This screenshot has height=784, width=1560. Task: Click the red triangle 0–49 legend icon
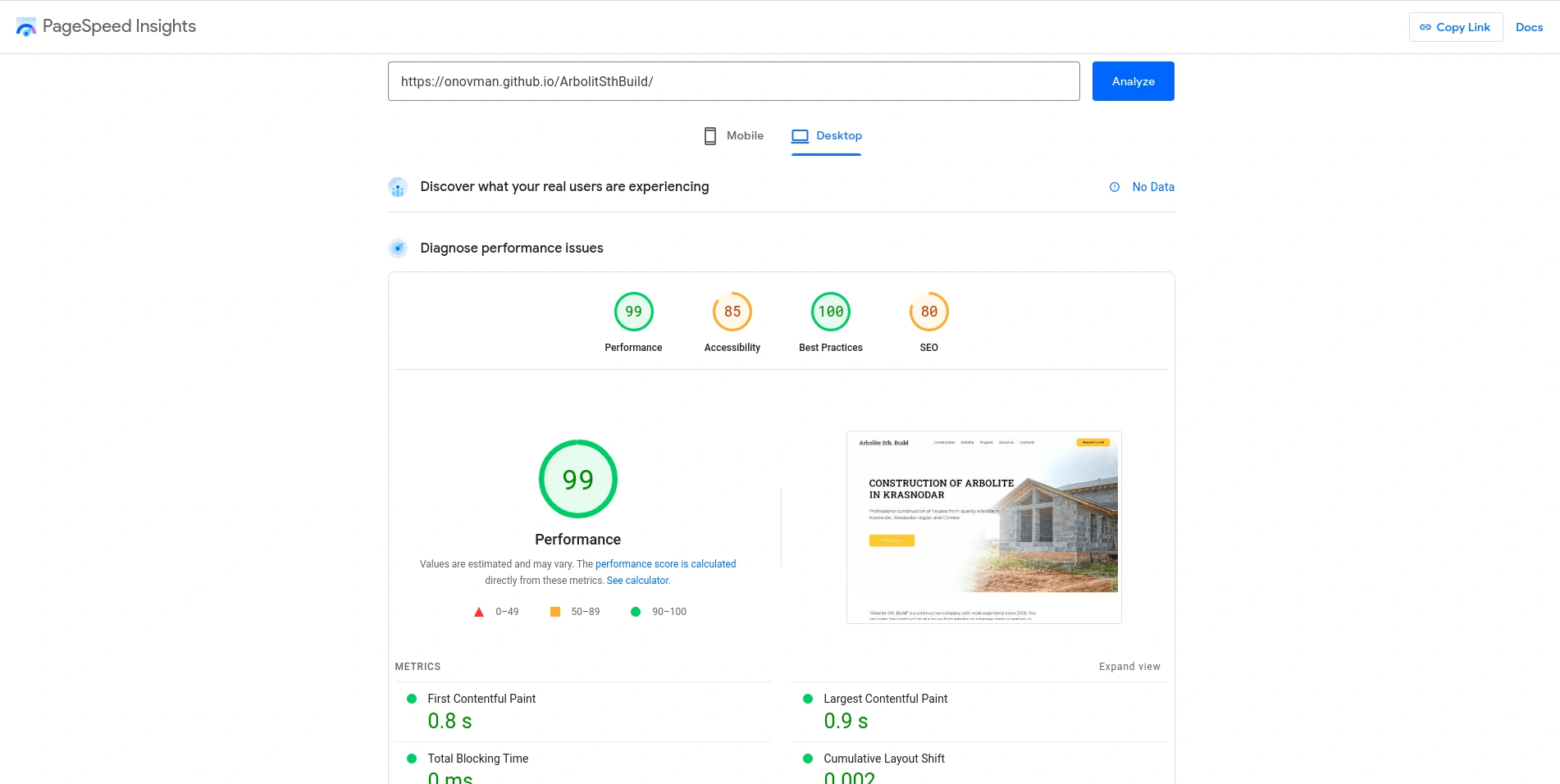pyautogui.click(x=479, y=612)
